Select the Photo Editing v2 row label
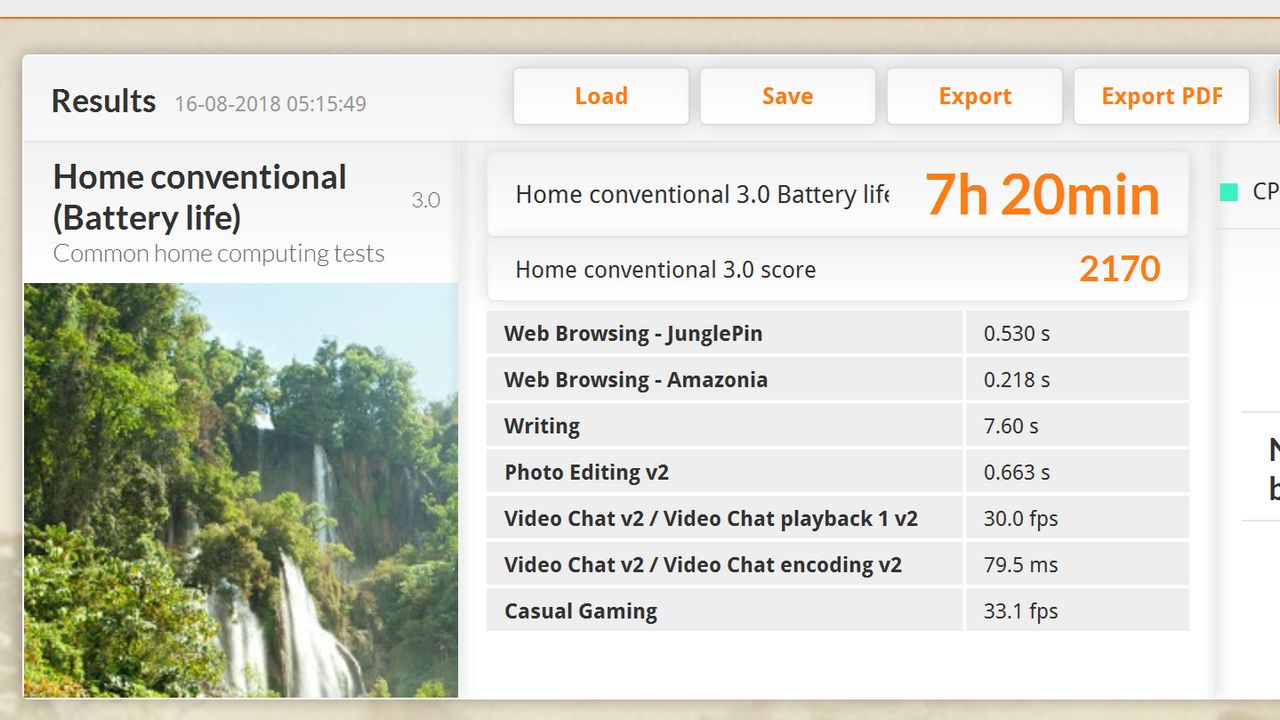 pos(586,472)
